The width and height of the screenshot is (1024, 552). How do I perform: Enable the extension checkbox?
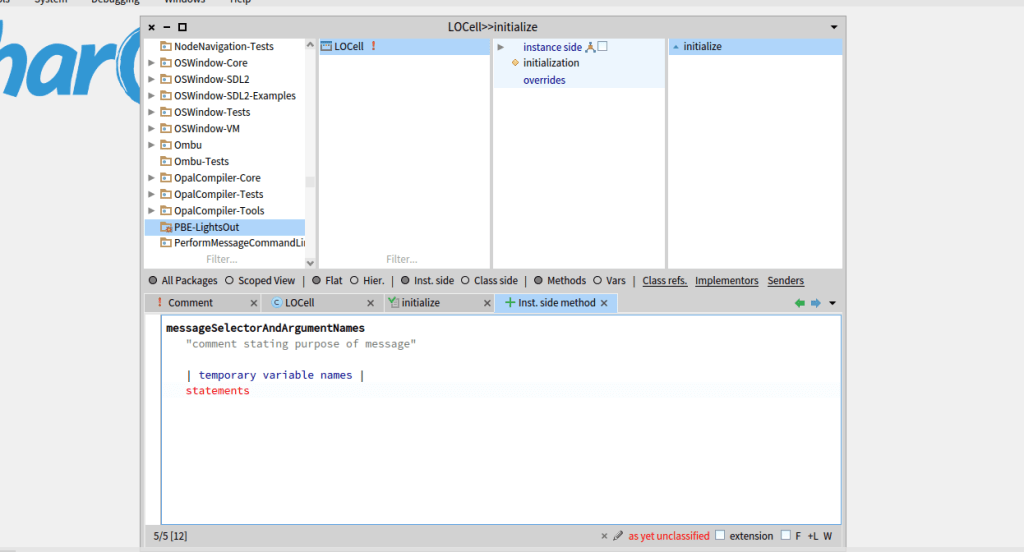[x=720, y=536]
